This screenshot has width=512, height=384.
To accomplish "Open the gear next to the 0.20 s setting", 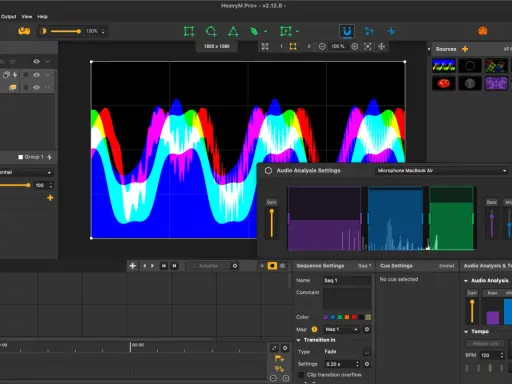I will (x=367, y=364).
